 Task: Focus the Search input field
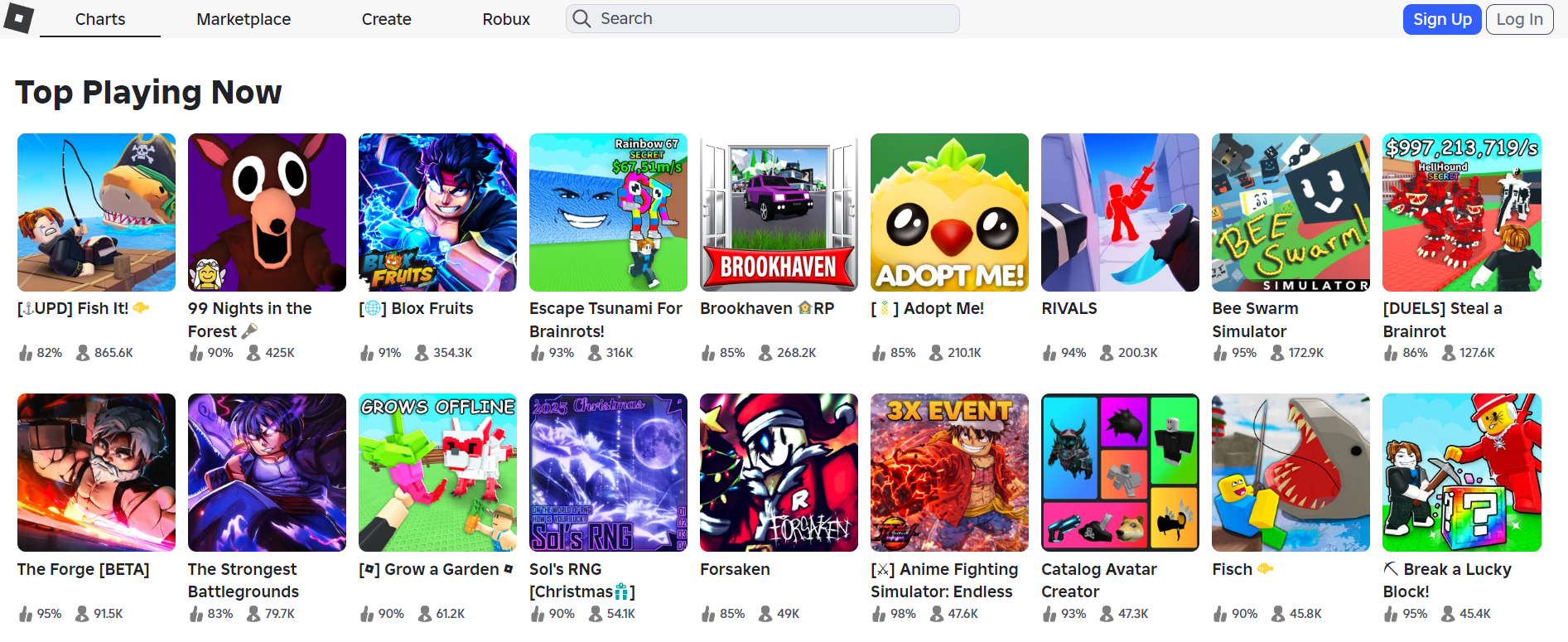click(762, 18)
